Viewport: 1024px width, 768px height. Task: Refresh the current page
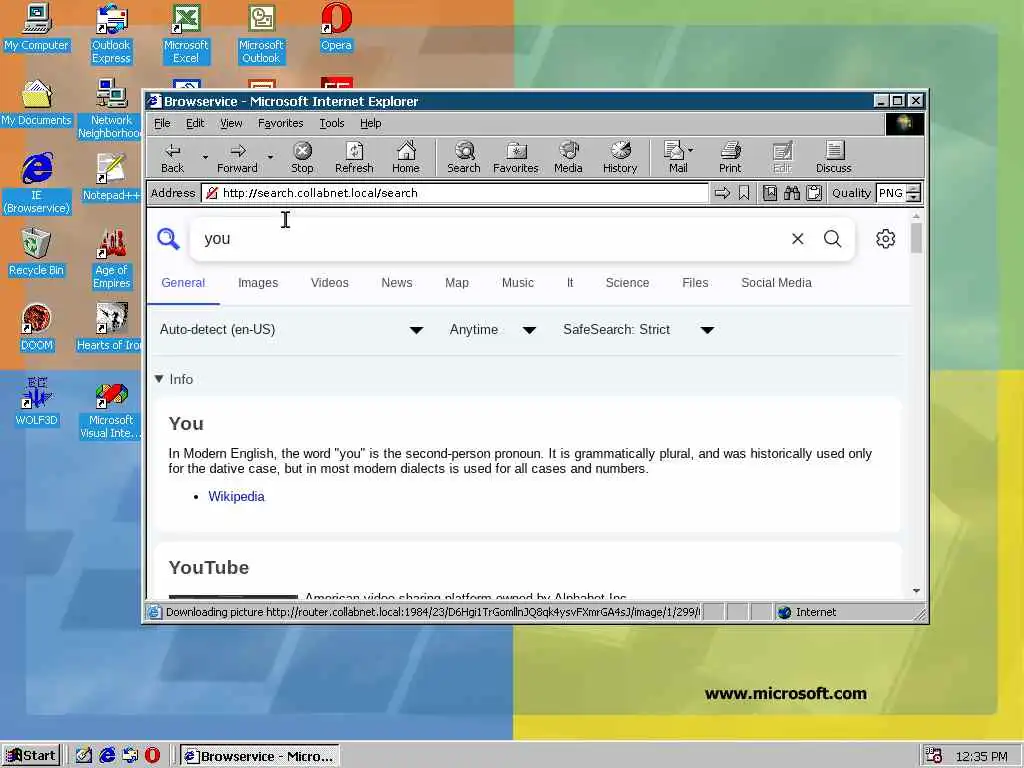354,158
